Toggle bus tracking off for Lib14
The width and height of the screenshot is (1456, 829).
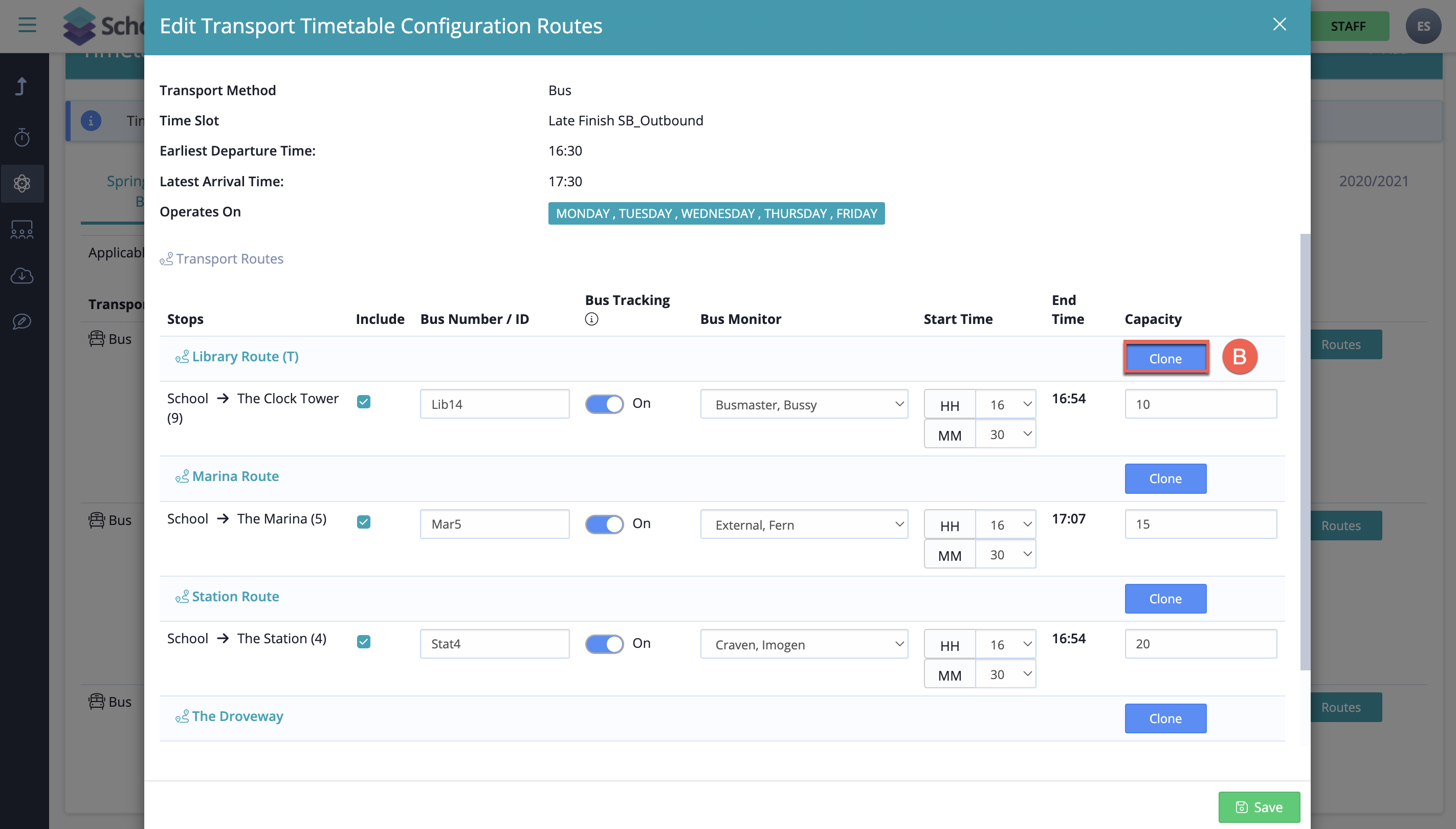pos(605,404)
